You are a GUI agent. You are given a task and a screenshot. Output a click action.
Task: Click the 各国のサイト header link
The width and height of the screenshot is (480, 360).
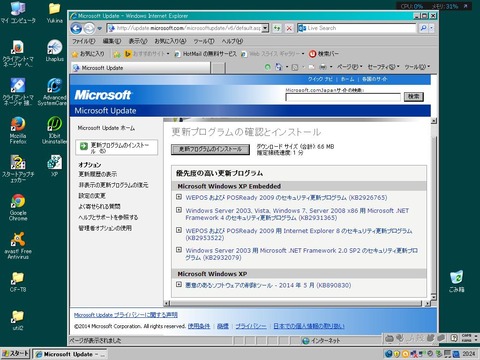click(375, 79)
